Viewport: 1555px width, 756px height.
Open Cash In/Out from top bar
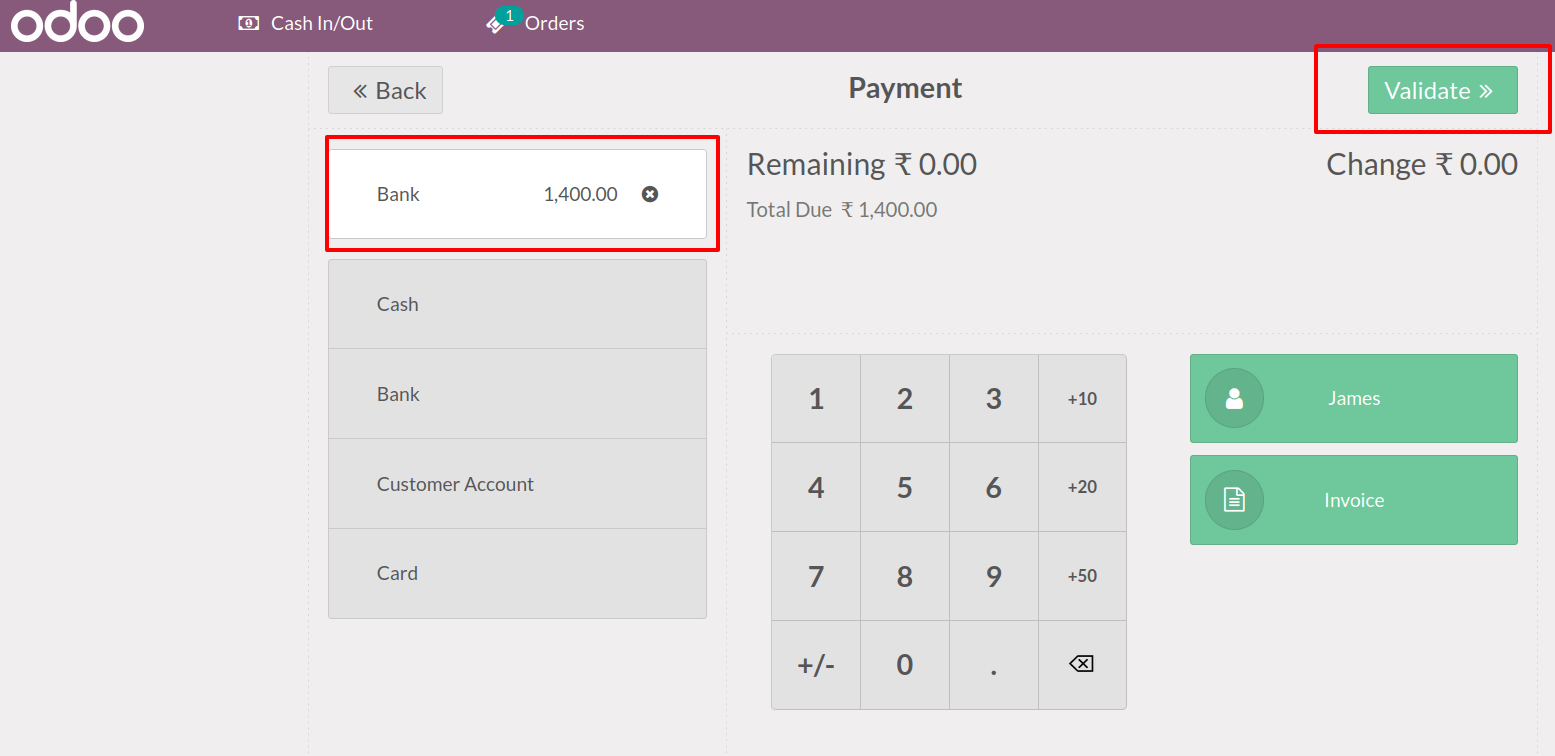point(306,23)
